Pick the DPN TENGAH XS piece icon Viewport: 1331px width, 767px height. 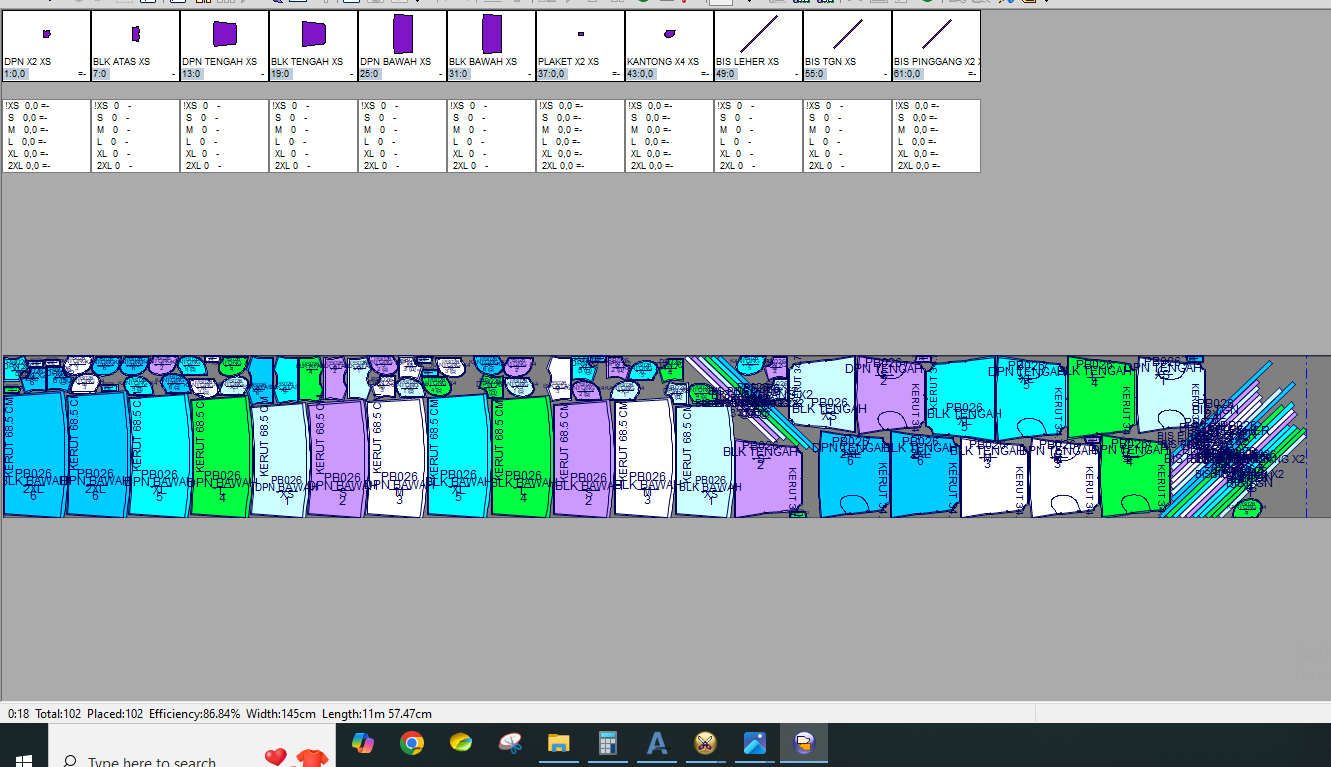(225, 34)
